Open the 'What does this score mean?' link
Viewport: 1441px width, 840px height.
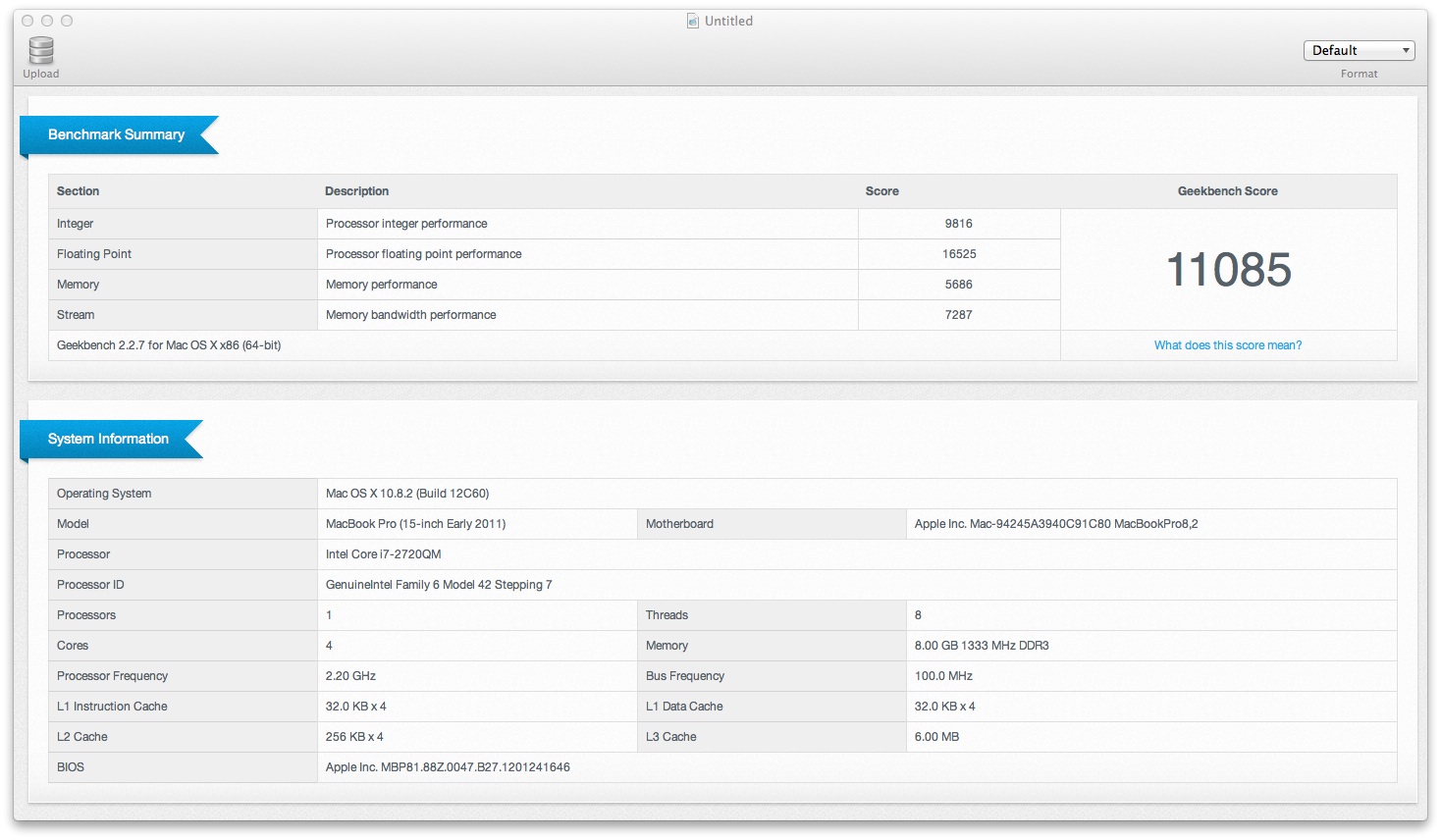[x=1227, y=345]
